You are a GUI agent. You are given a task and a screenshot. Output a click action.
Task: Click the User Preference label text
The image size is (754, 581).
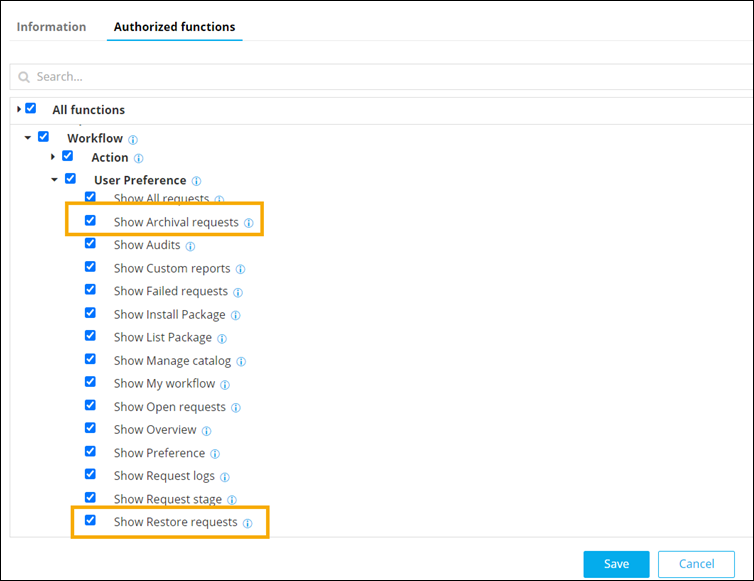140,180
